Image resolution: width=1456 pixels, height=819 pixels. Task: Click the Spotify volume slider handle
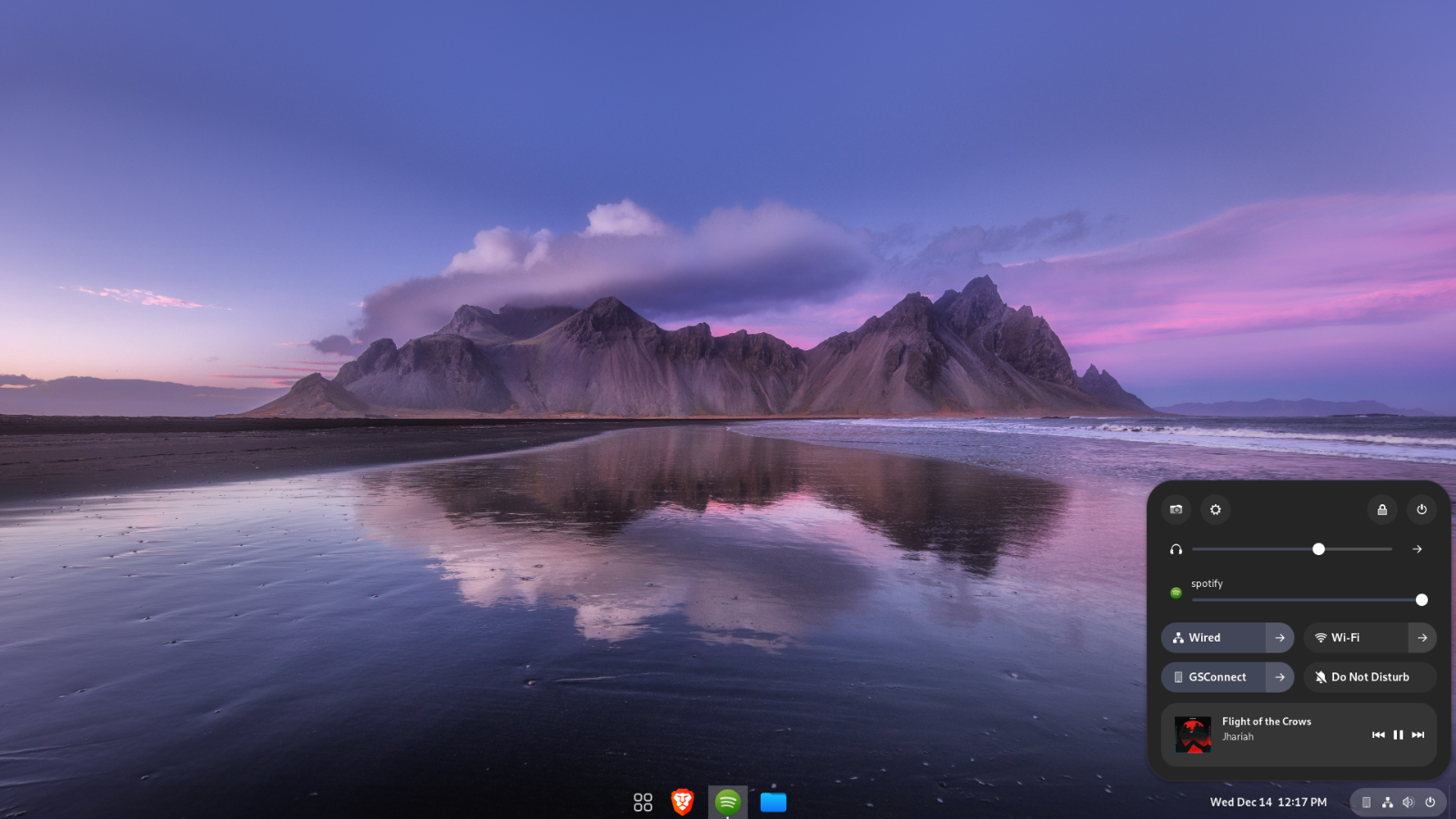tap(1421, 600)
